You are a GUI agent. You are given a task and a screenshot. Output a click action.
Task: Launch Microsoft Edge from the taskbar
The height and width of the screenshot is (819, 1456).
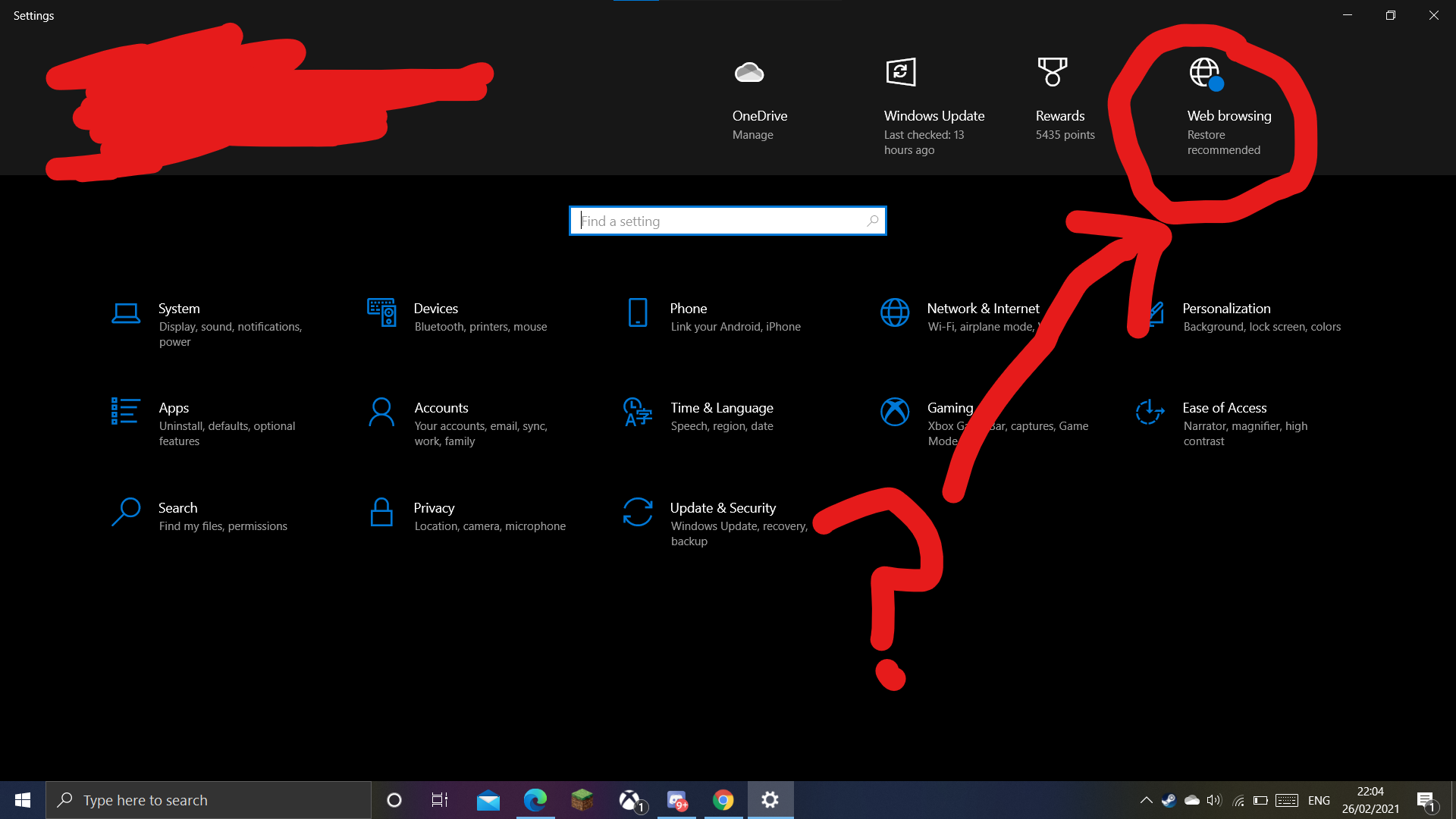coord(535,800)
